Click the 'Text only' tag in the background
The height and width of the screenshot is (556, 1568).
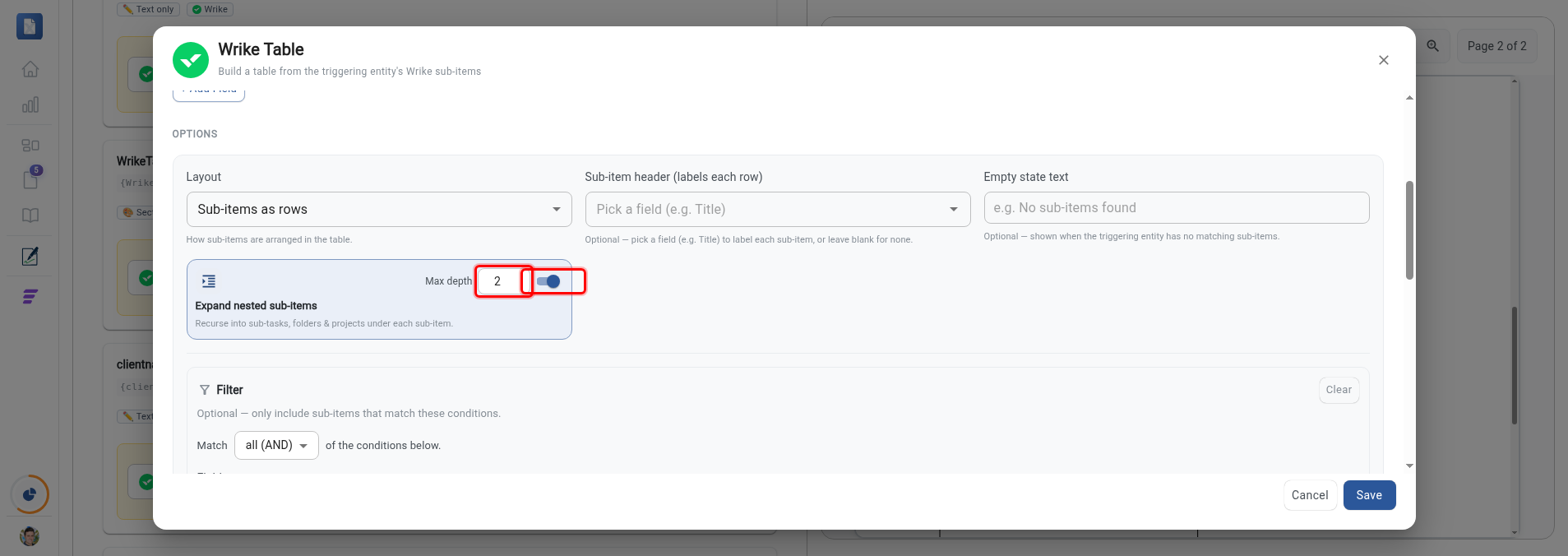148,9
